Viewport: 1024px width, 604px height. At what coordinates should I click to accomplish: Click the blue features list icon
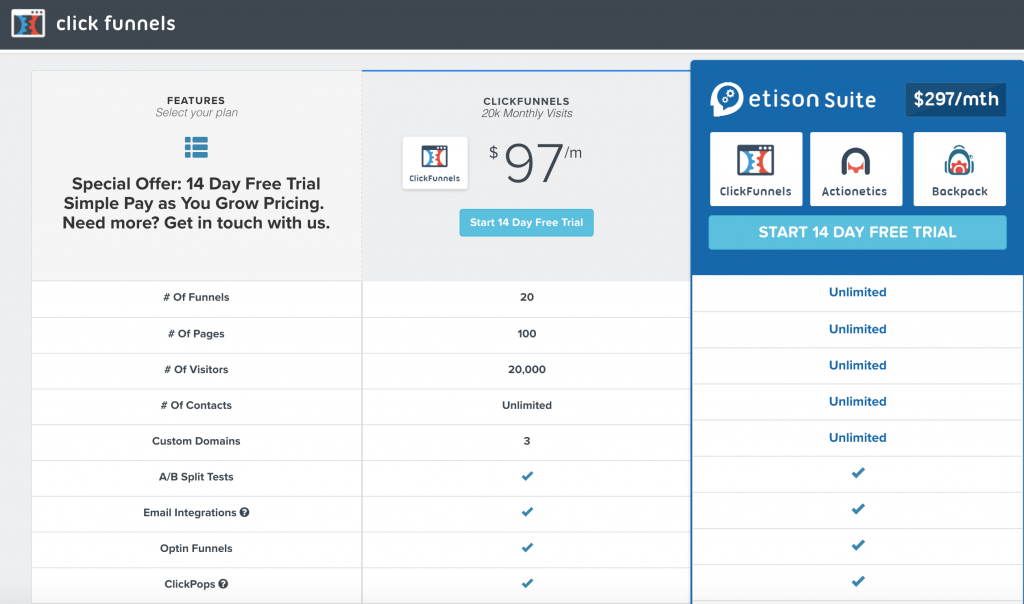pos(196,148)
